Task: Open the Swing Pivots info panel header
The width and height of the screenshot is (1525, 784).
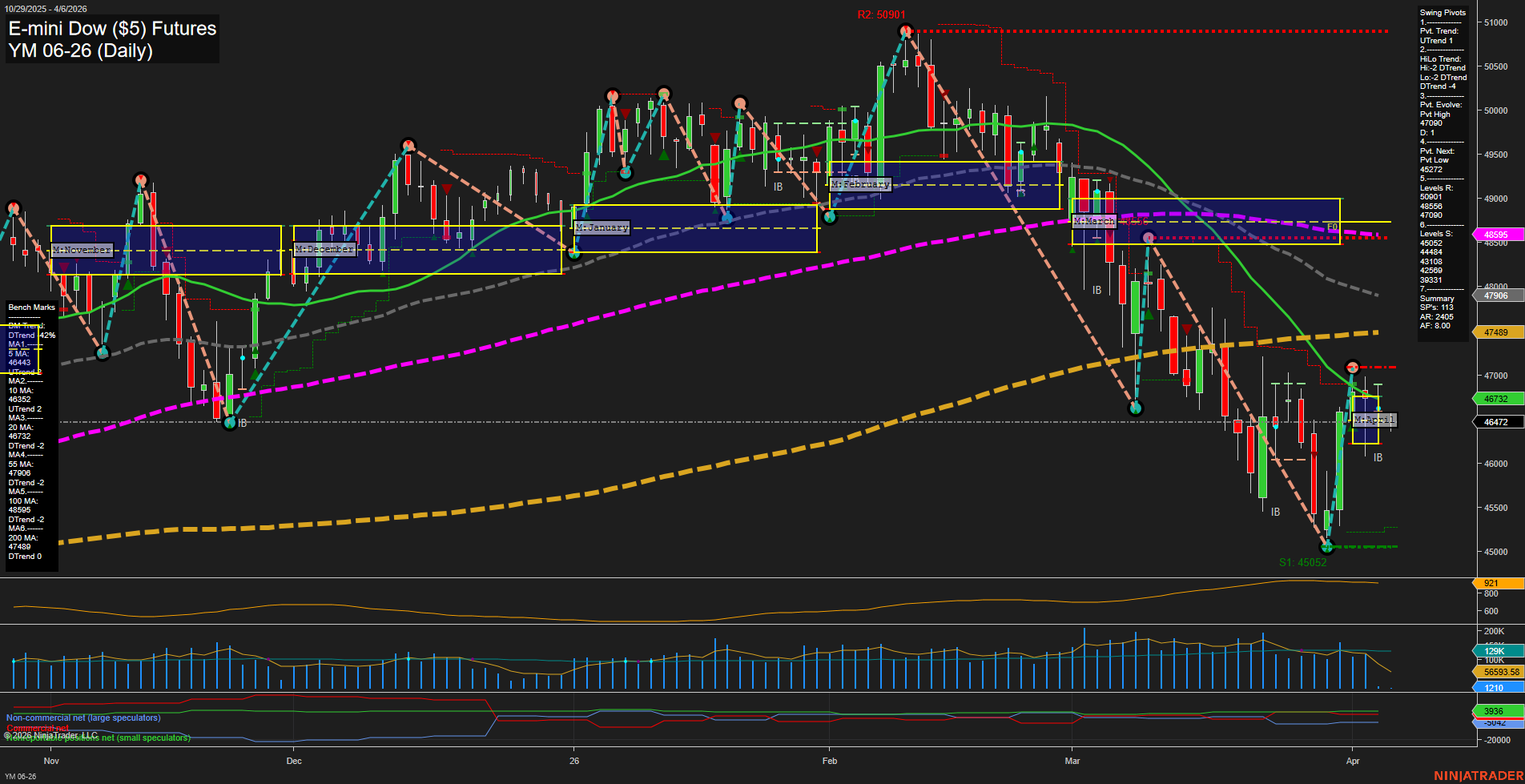Action: tap(1443, 13)
